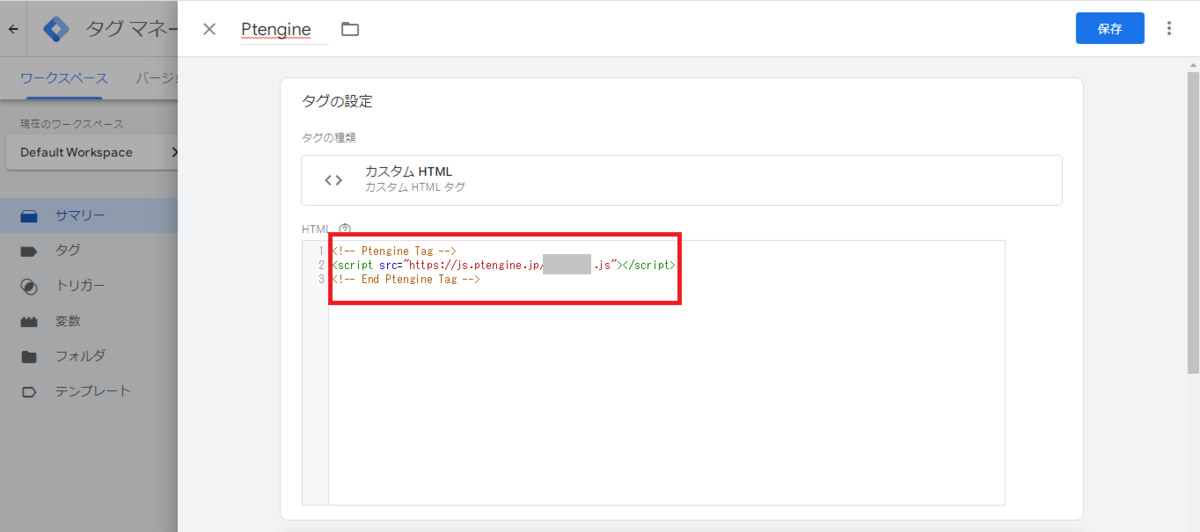The width and height of the screenshot is (1200, 532).
Task: Switch to the ワークスペース tab
Action: tap(65, 78)
